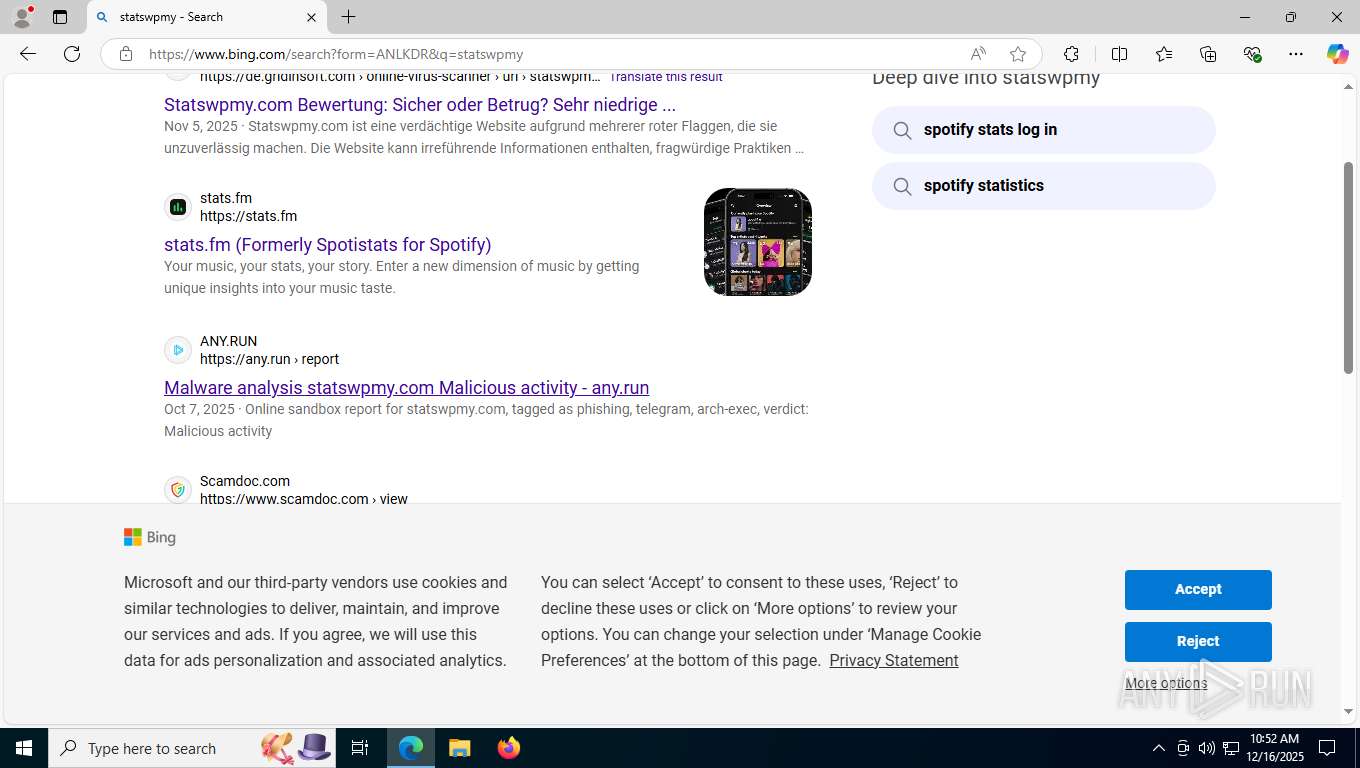Open the Extensions puzzle icon

coord(1071,54)
